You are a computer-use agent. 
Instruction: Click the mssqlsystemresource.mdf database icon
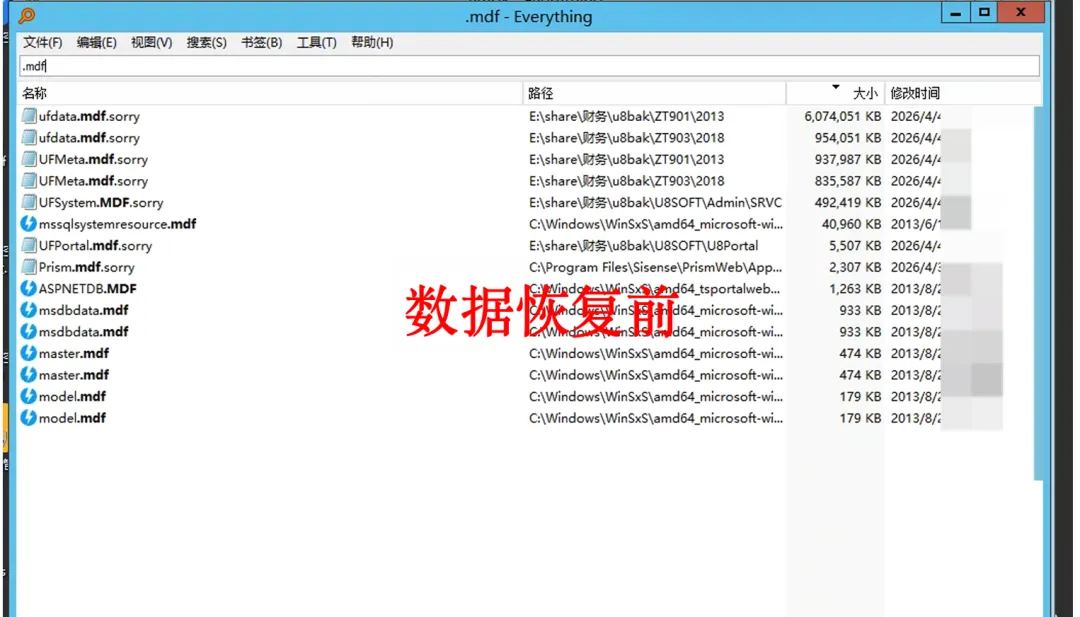28,224
